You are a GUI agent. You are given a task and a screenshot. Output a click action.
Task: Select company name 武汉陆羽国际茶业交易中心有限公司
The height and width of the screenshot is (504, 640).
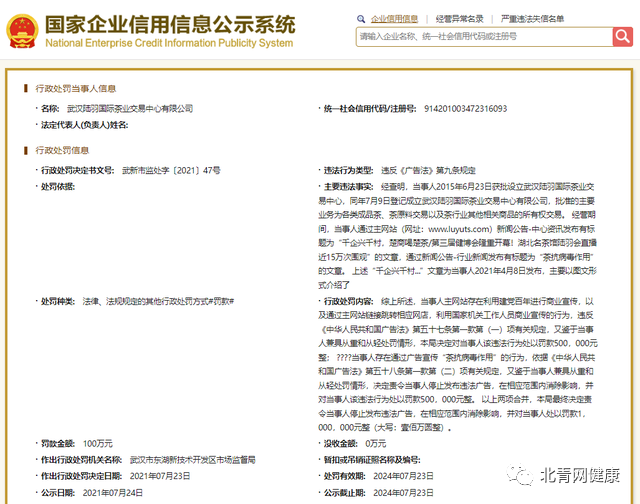tap(130, 109)
